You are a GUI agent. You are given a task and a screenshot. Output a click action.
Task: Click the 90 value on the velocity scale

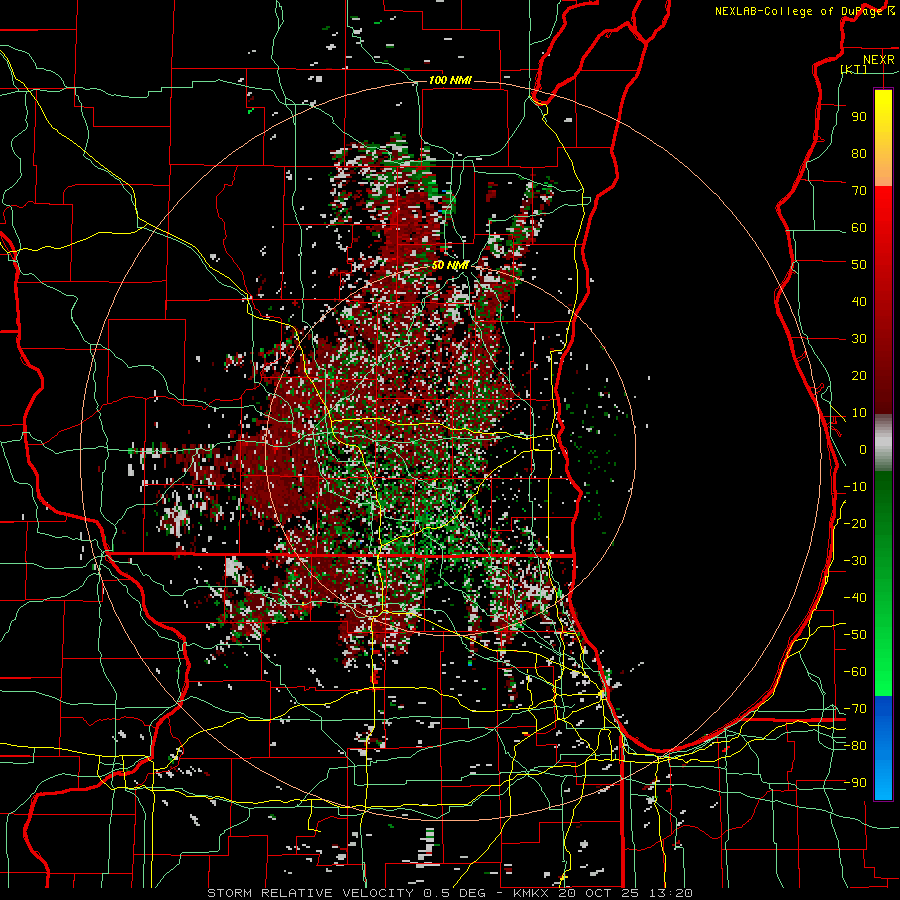coord(859,117)
